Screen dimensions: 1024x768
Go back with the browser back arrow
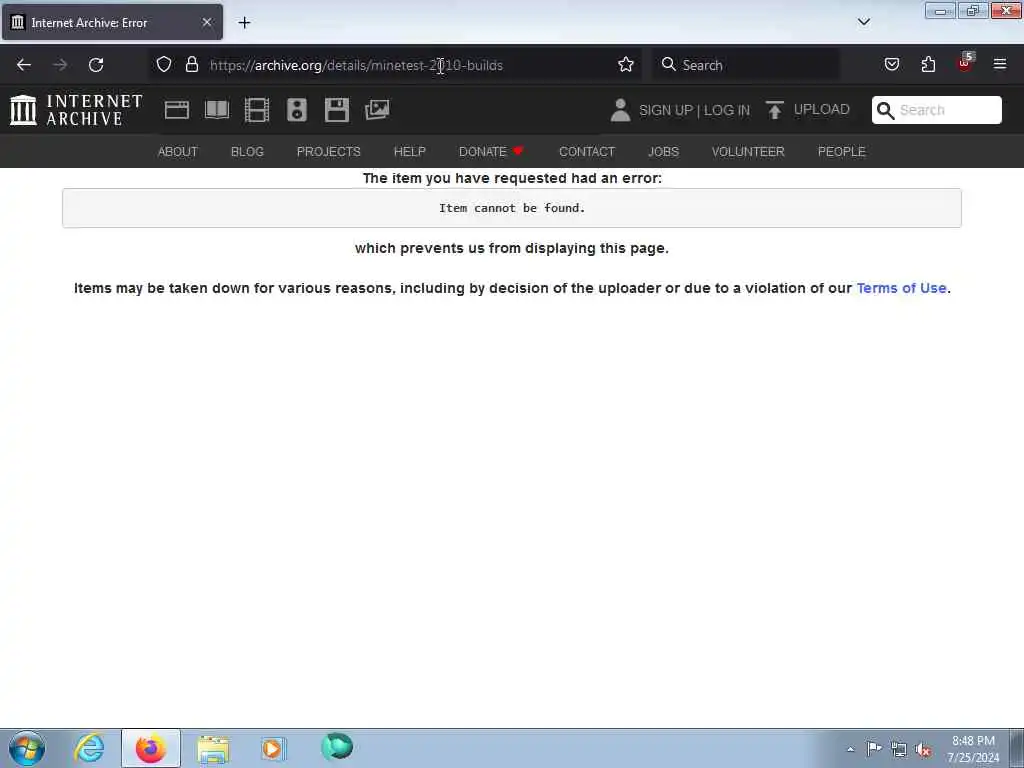pyautogui.click(x=24, y=65)
